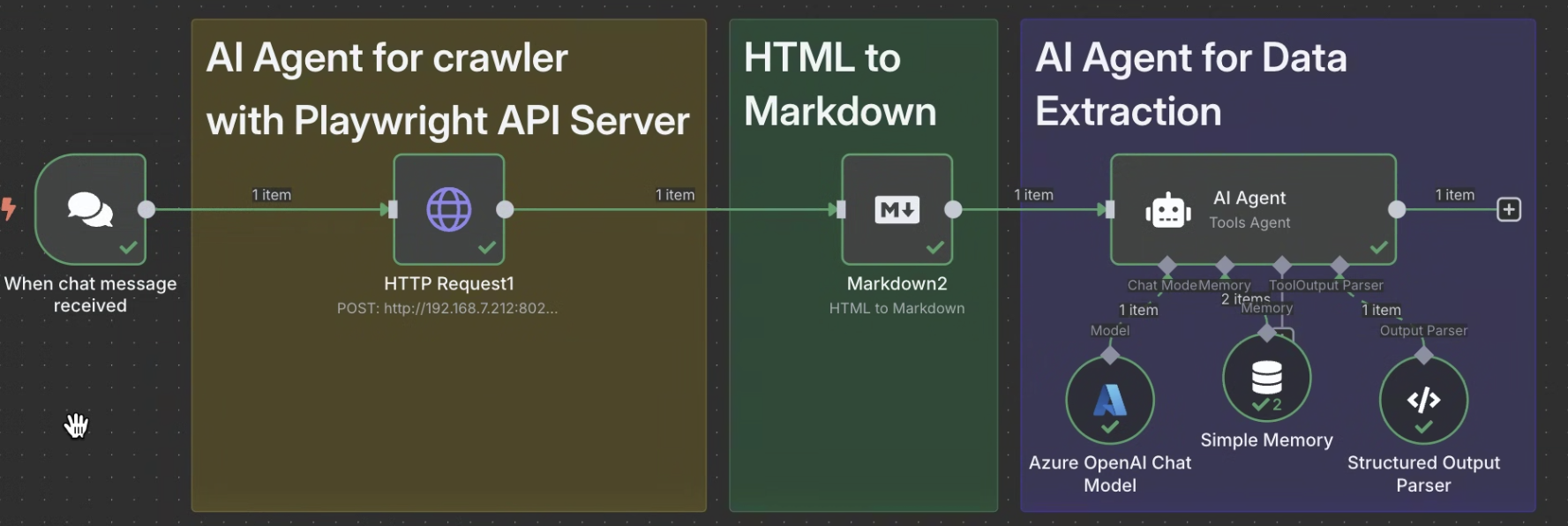Click the output connector of HTTP Request1

point(505,209)
